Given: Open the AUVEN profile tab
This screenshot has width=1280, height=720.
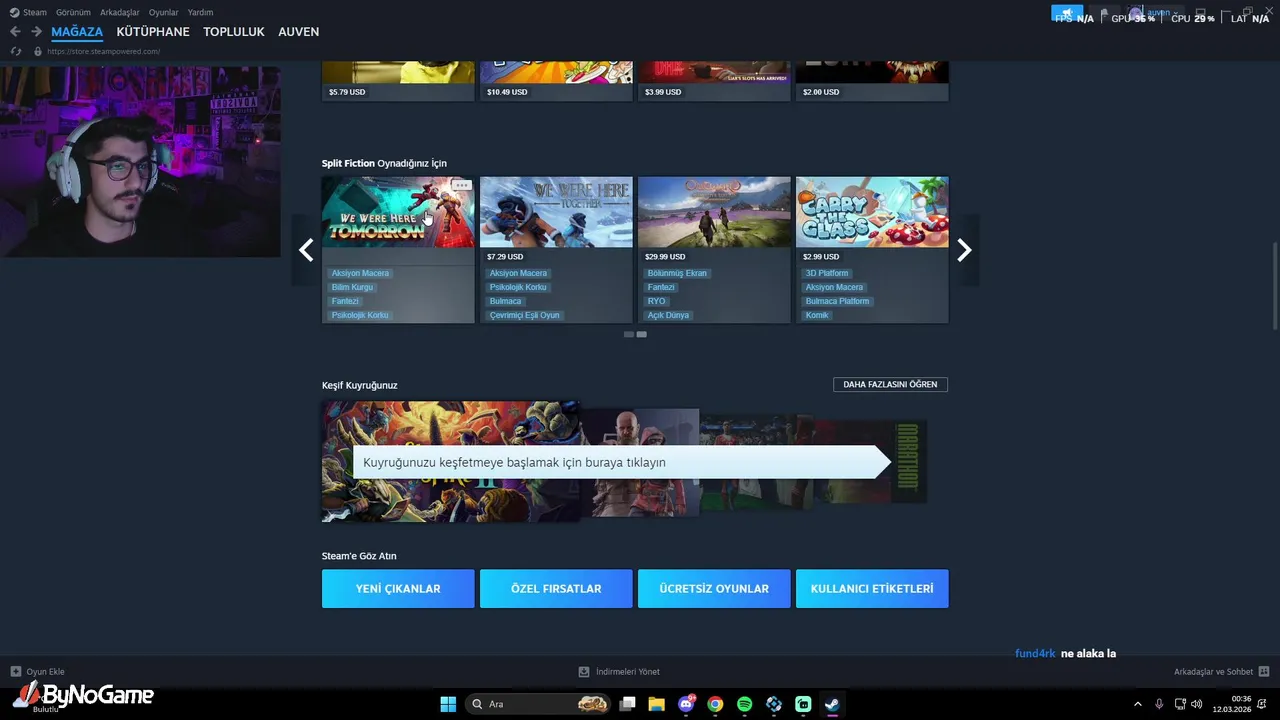Looking at the screenshot, I should tap(299, 32).
